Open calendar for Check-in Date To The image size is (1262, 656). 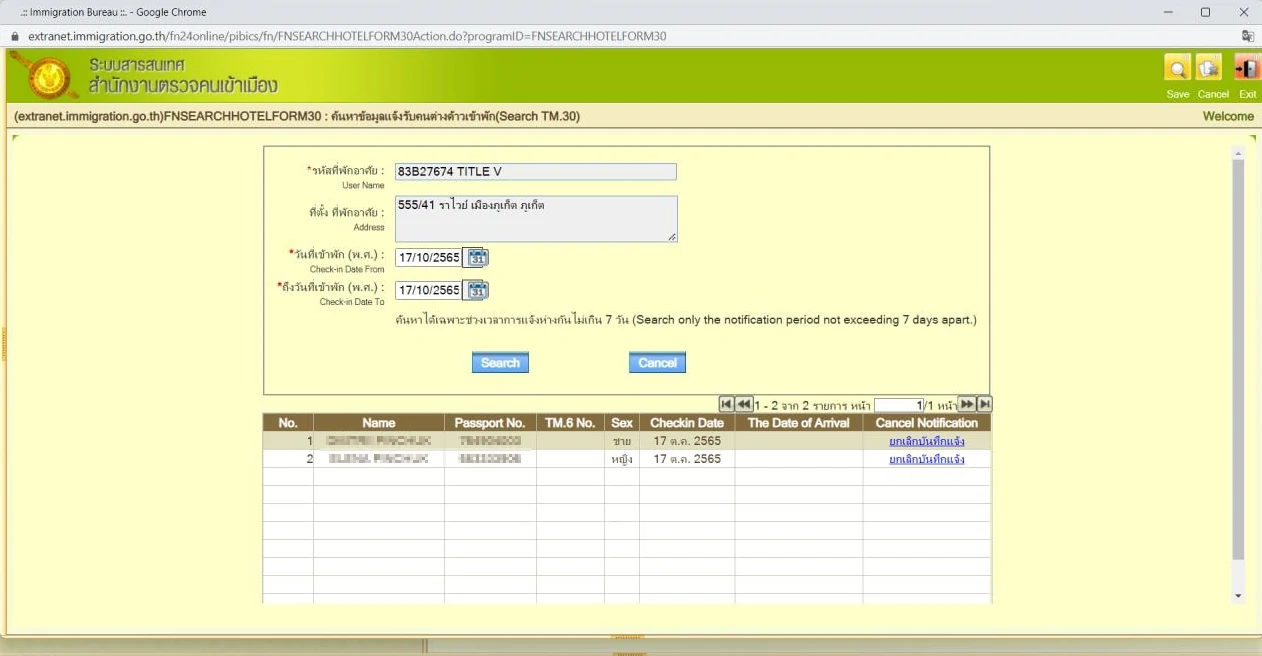(x=477, y=290)
